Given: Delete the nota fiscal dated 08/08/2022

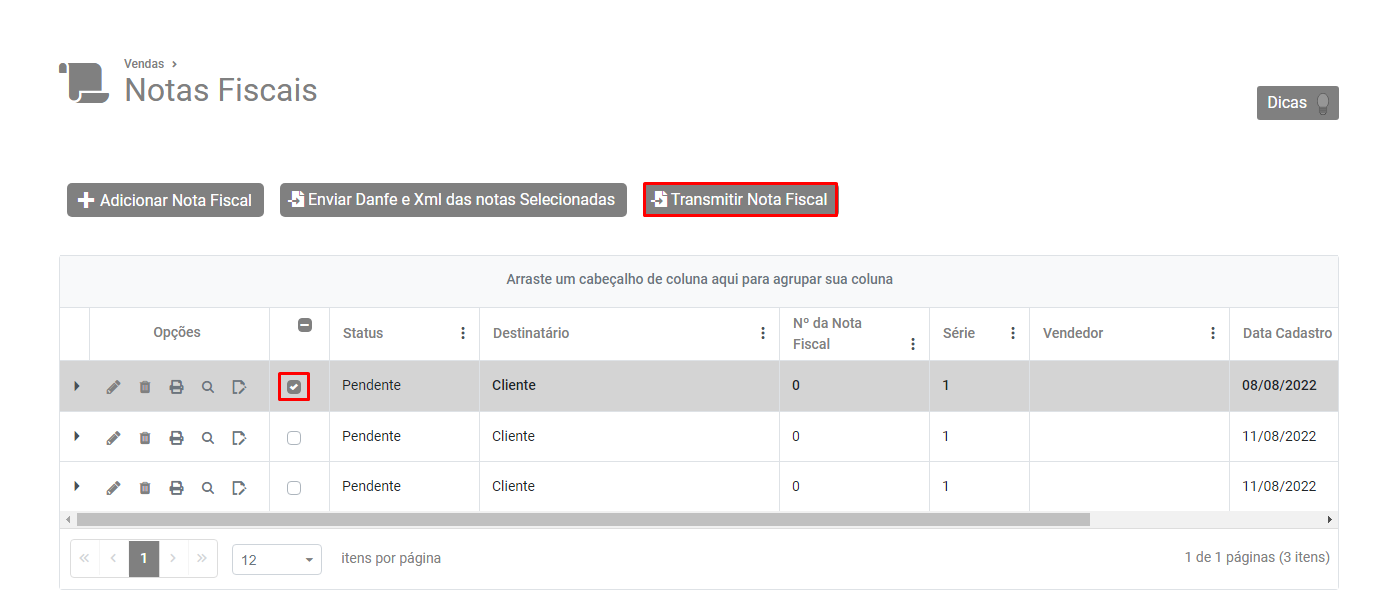Looking at the screenshot, I should [145, 387].
